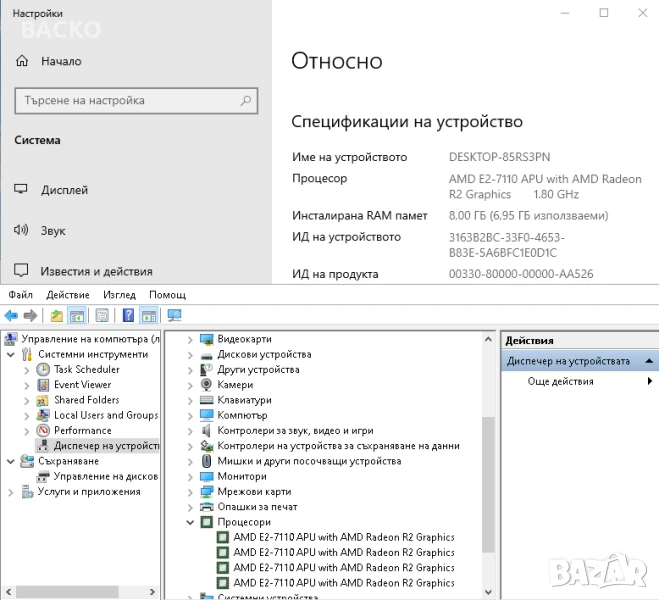Click the blue Help question-mark icon
This screenshot has width=659, height=600.
point(128,316)
